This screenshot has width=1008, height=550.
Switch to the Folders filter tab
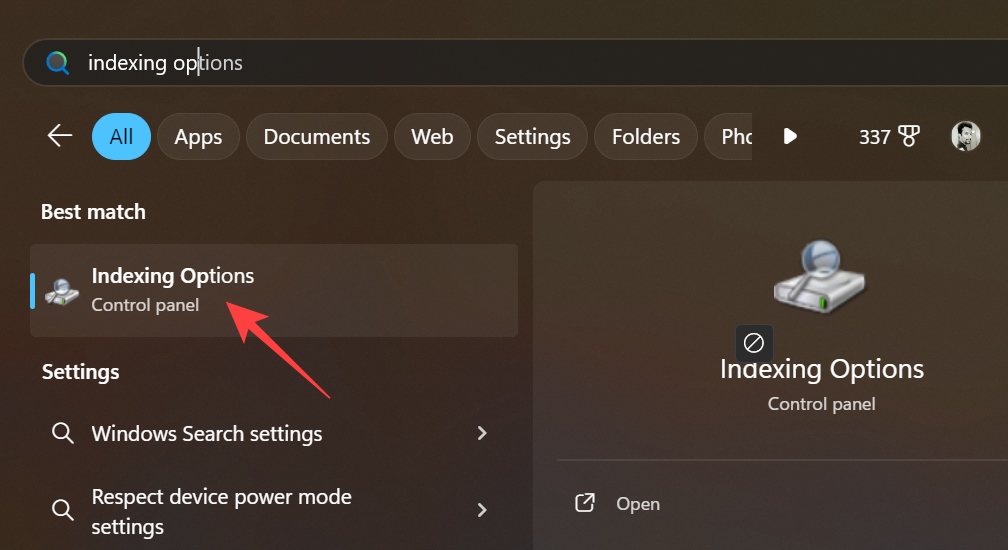pos(645,136)
